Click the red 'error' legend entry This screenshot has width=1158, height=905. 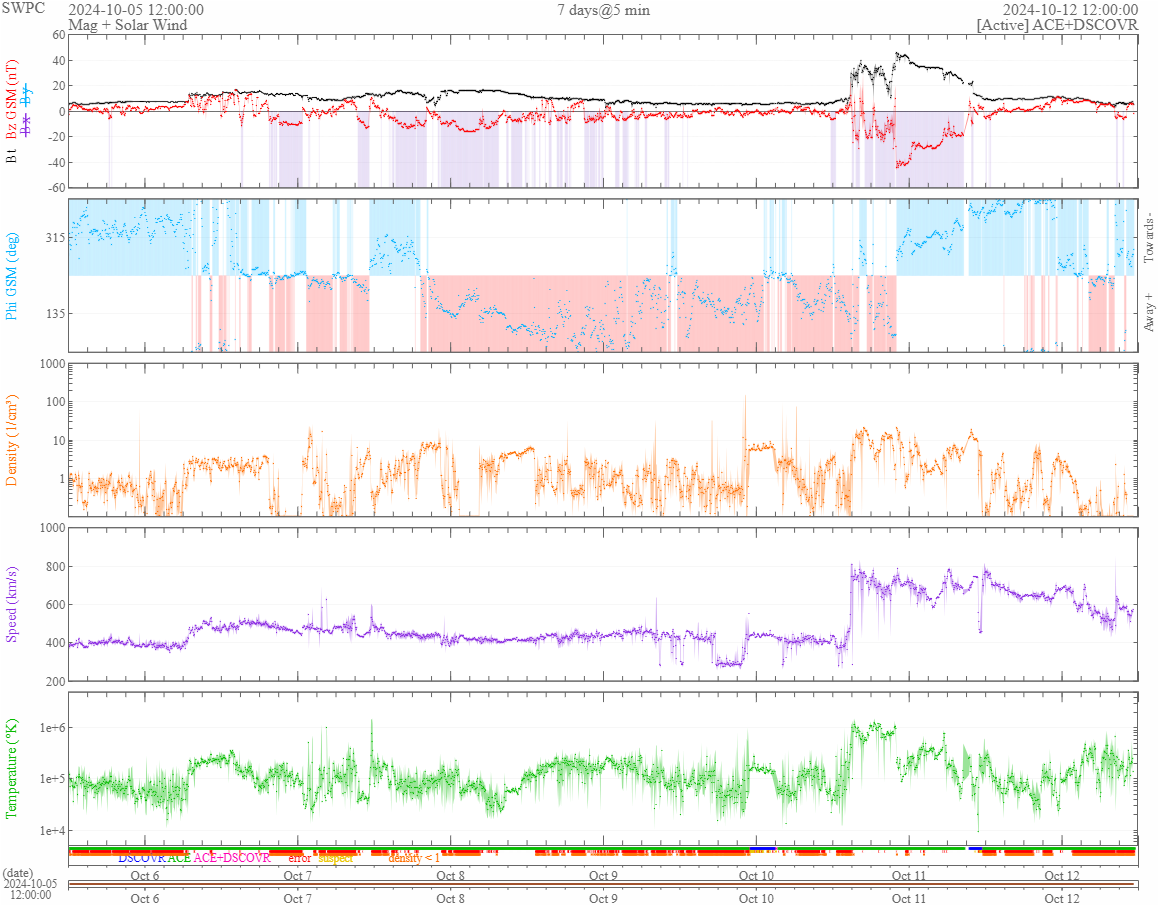(300, 858)
